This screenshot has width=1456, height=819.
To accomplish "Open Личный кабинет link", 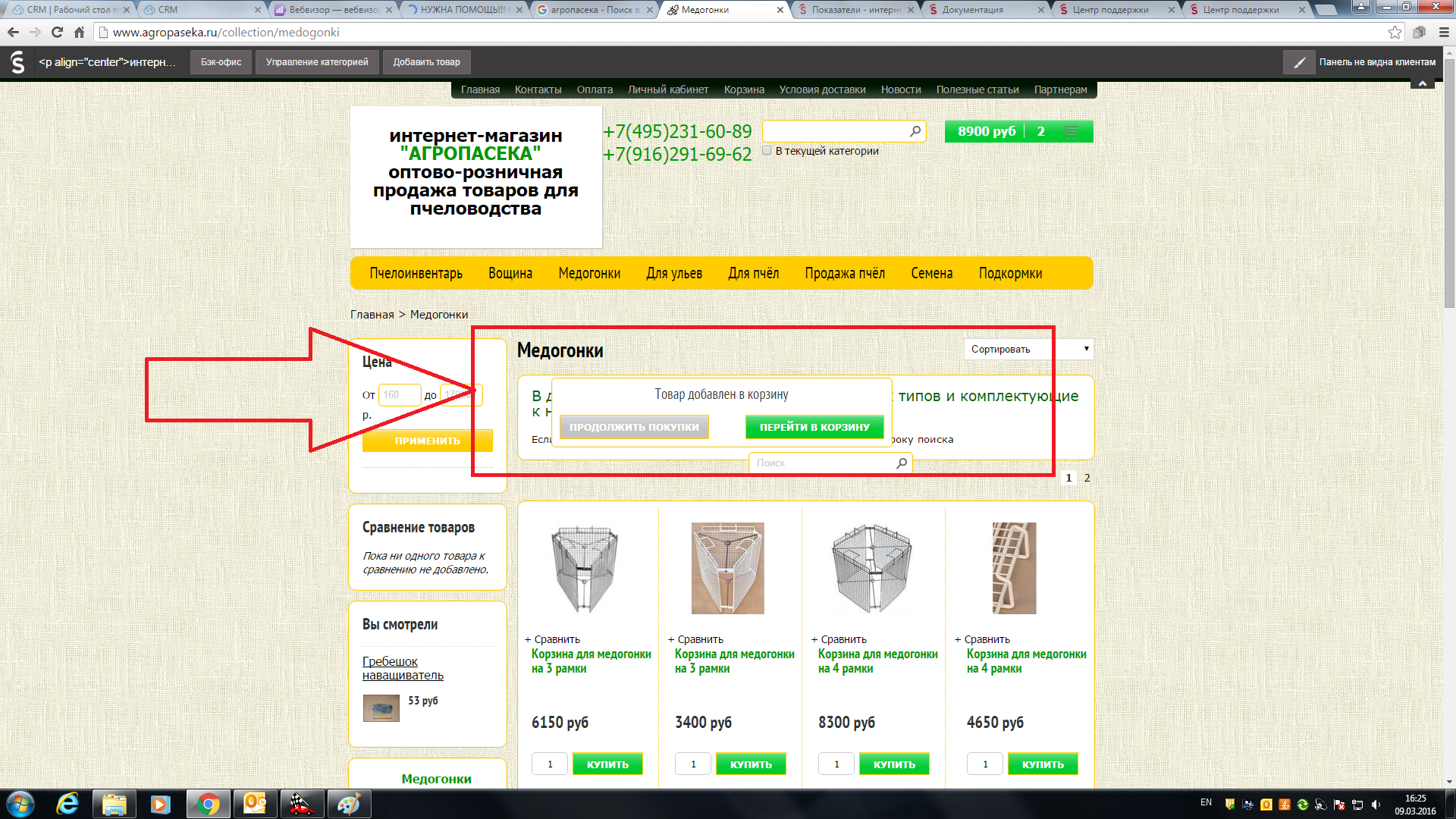I will (668, 89).
